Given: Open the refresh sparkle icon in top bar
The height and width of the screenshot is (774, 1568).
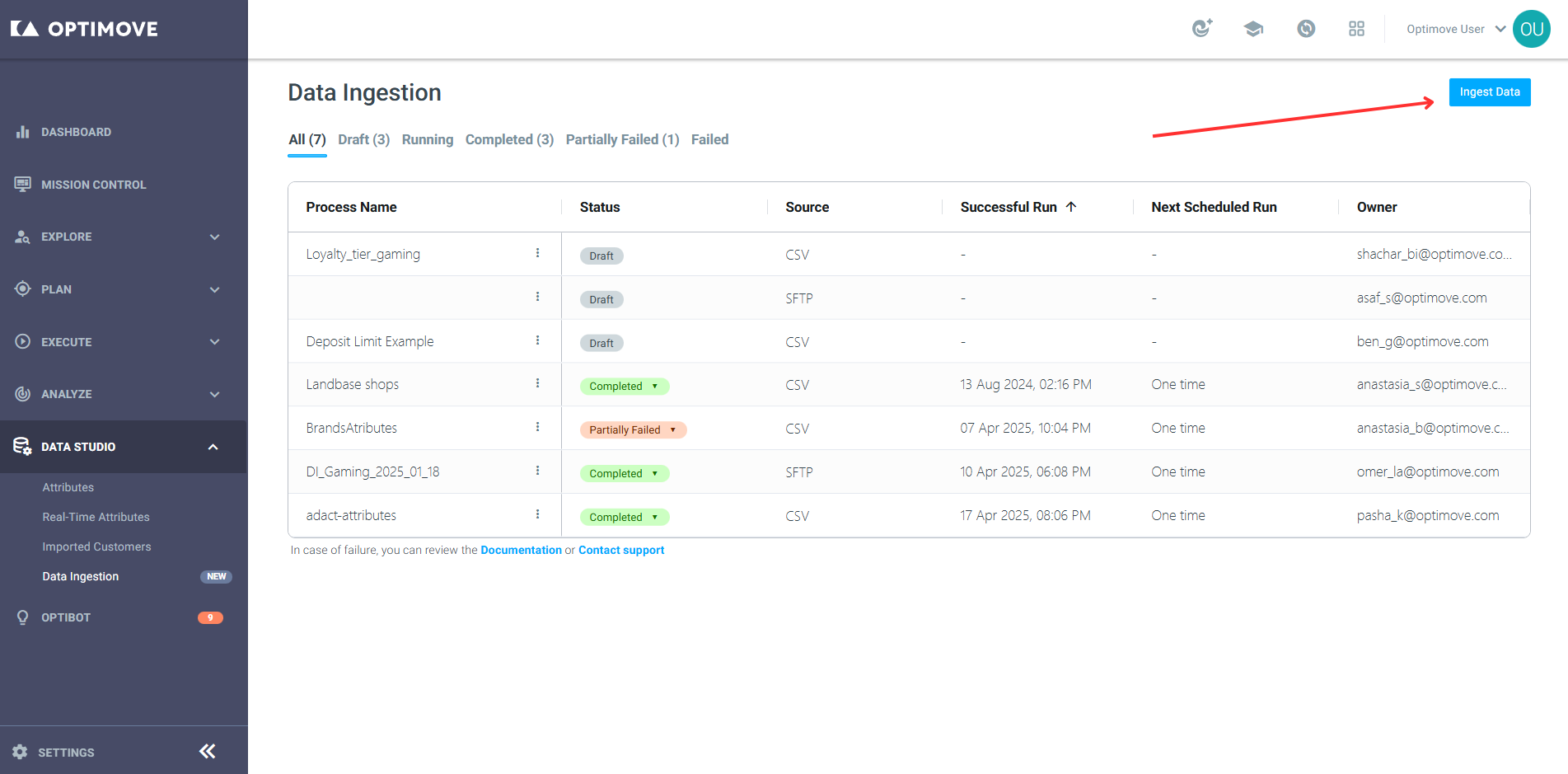Looking at the screenshot, I should pos(1202,29).
